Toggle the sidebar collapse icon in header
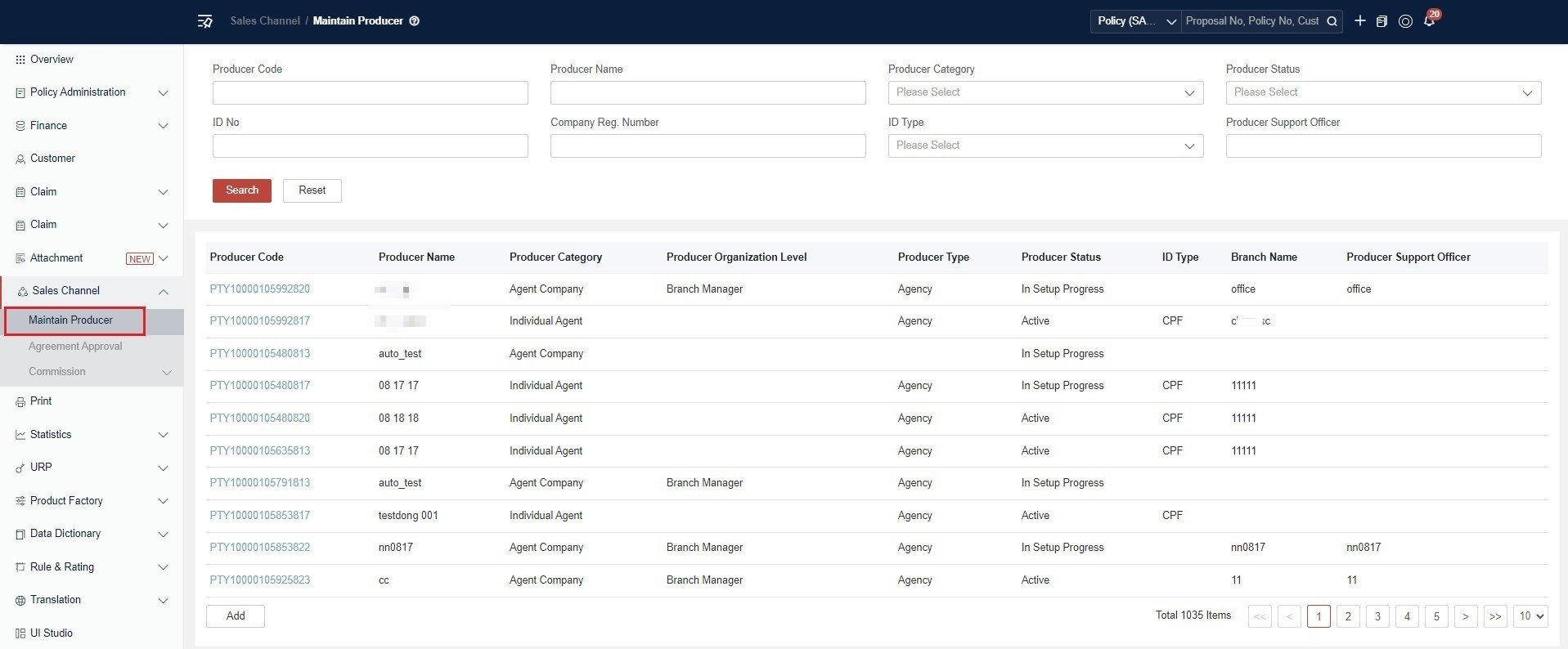Image resolution: width=1568 pixels, height=649 pixels. click(x=205, y=21)
